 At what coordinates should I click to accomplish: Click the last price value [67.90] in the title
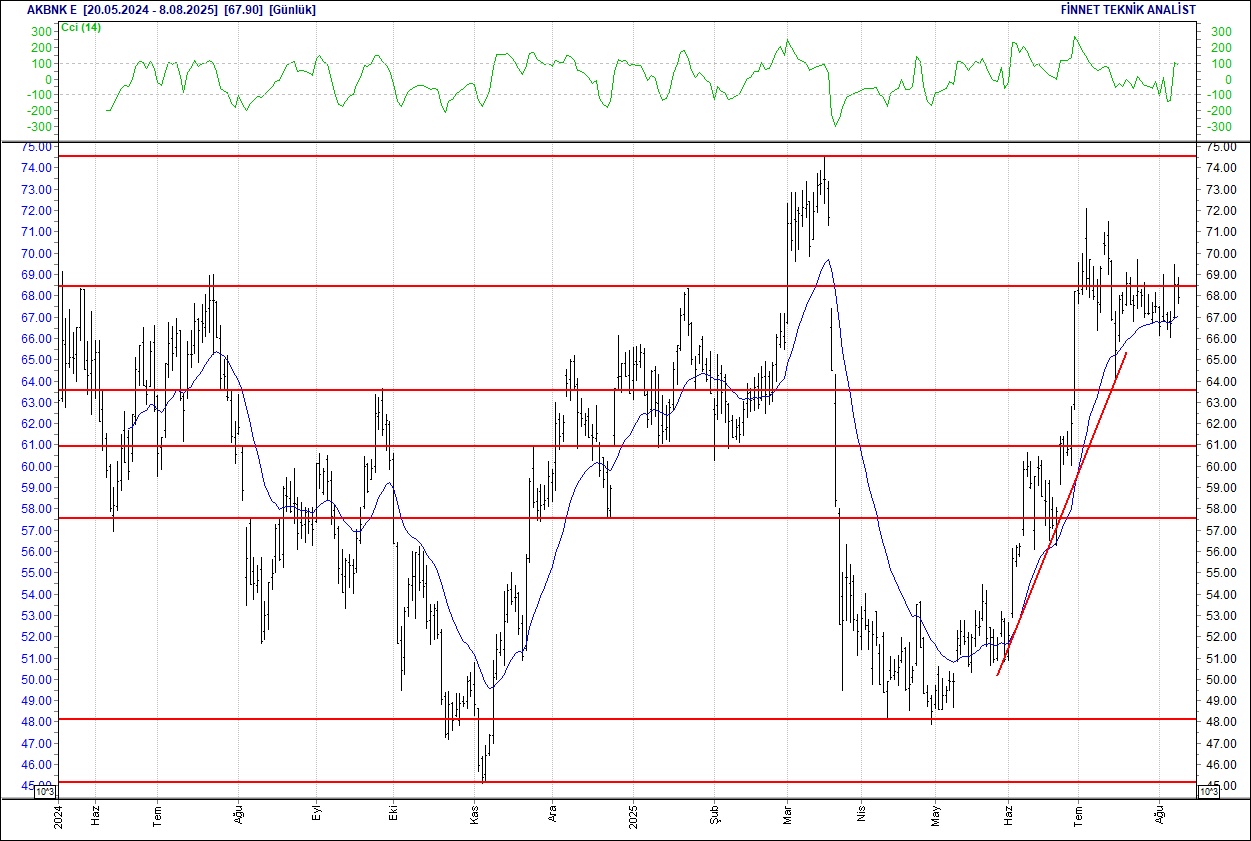point(243,9)
